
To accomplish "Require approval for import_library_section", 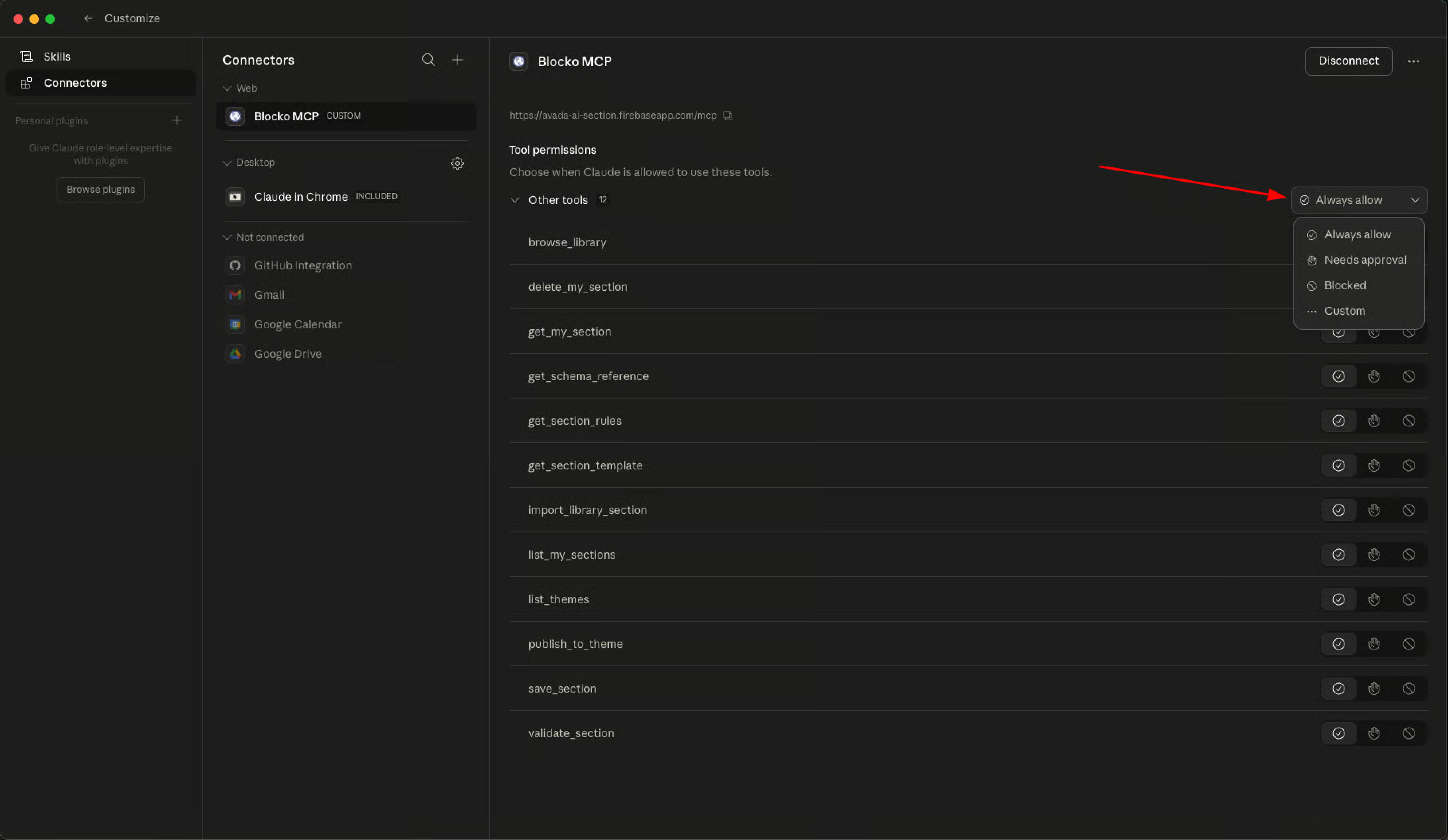I will pyautogui.click(x=1373, y=510).
